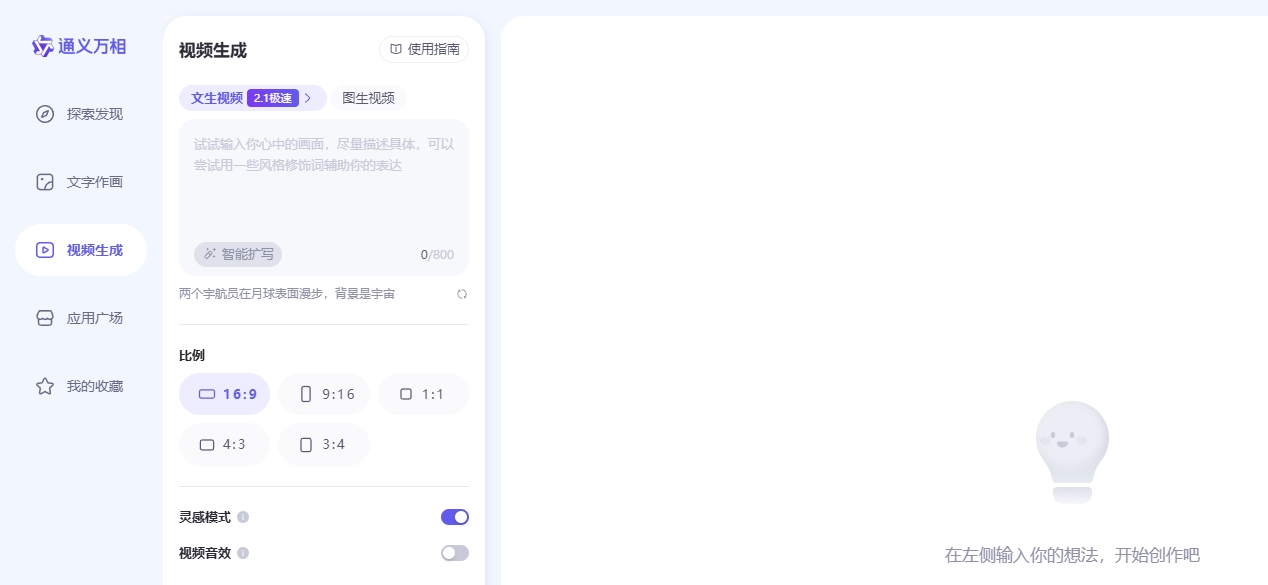
Task: Open 应用广场 store icon in sidebar
Action: 45,318
